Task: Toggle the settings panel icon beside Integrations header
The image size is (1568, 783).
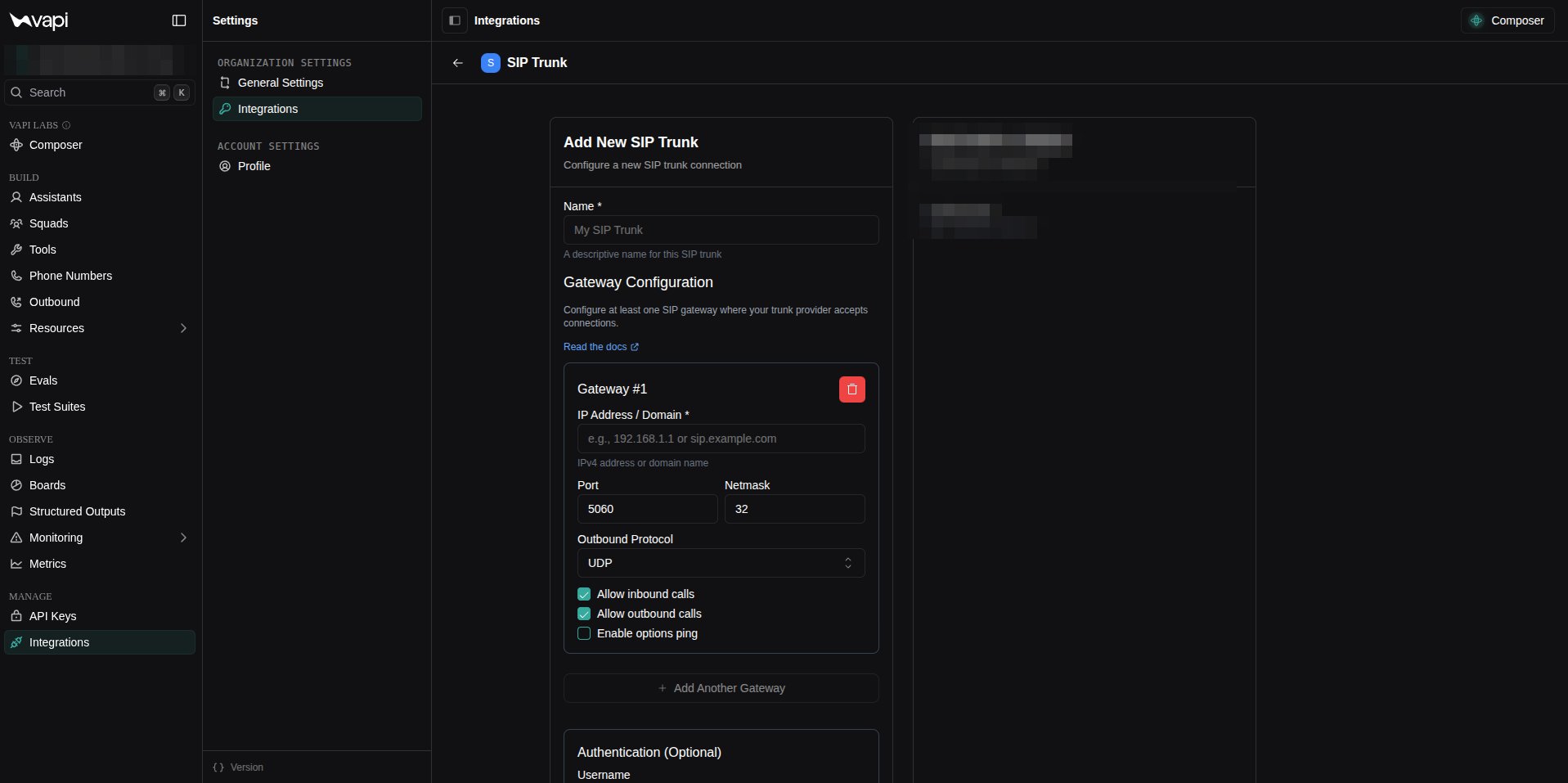Action: (455, 20)
